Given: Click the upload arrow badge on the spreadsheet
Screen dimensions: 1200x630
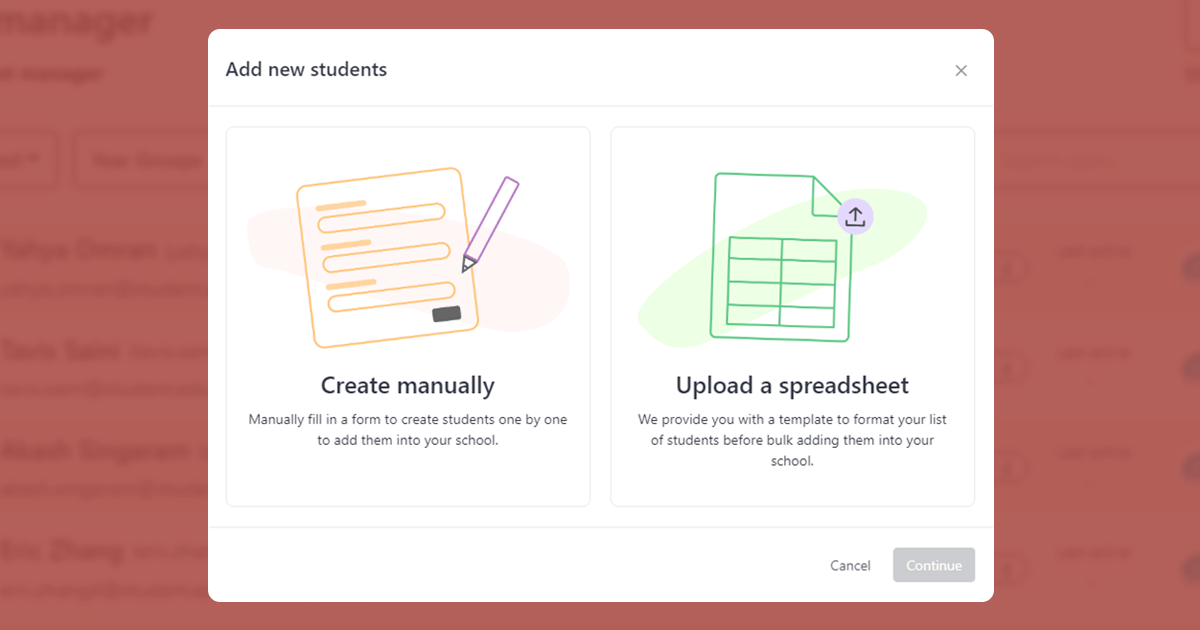Looking at the screenshot, I should click(855, 216).
